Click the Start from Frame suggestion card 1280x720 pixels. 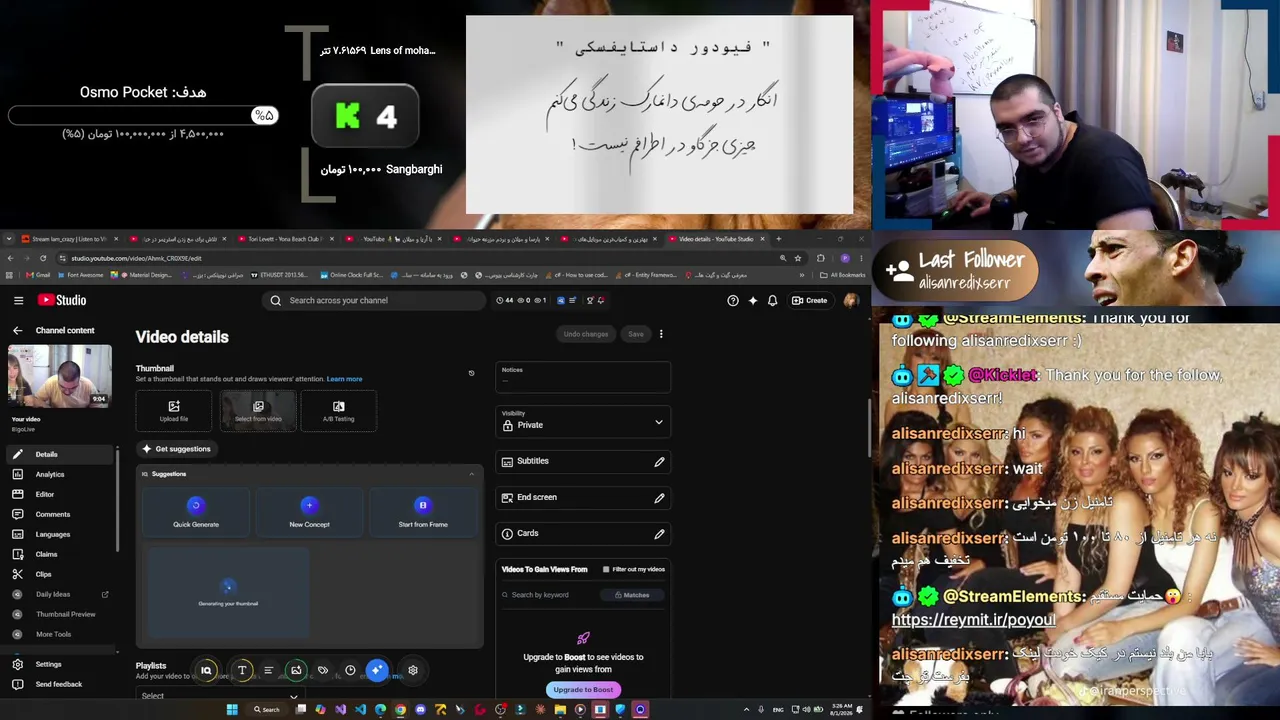[423, 511]
